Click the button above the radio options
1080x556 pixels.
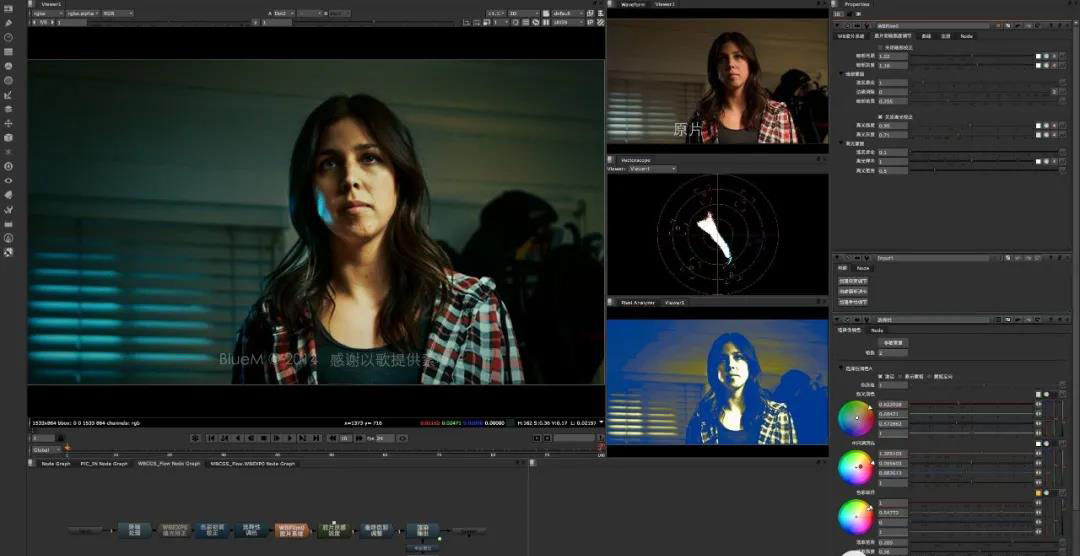893,342
